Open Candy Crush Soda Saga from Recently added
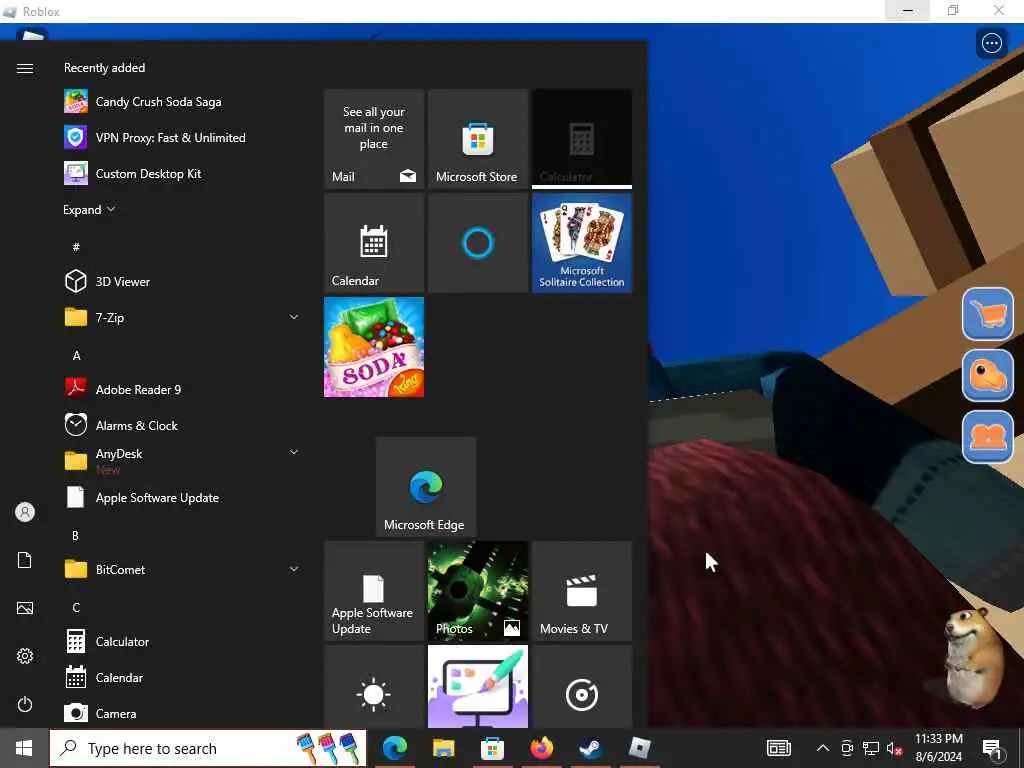Viewport: 1024px width, 768px height. tap(181, 102)
